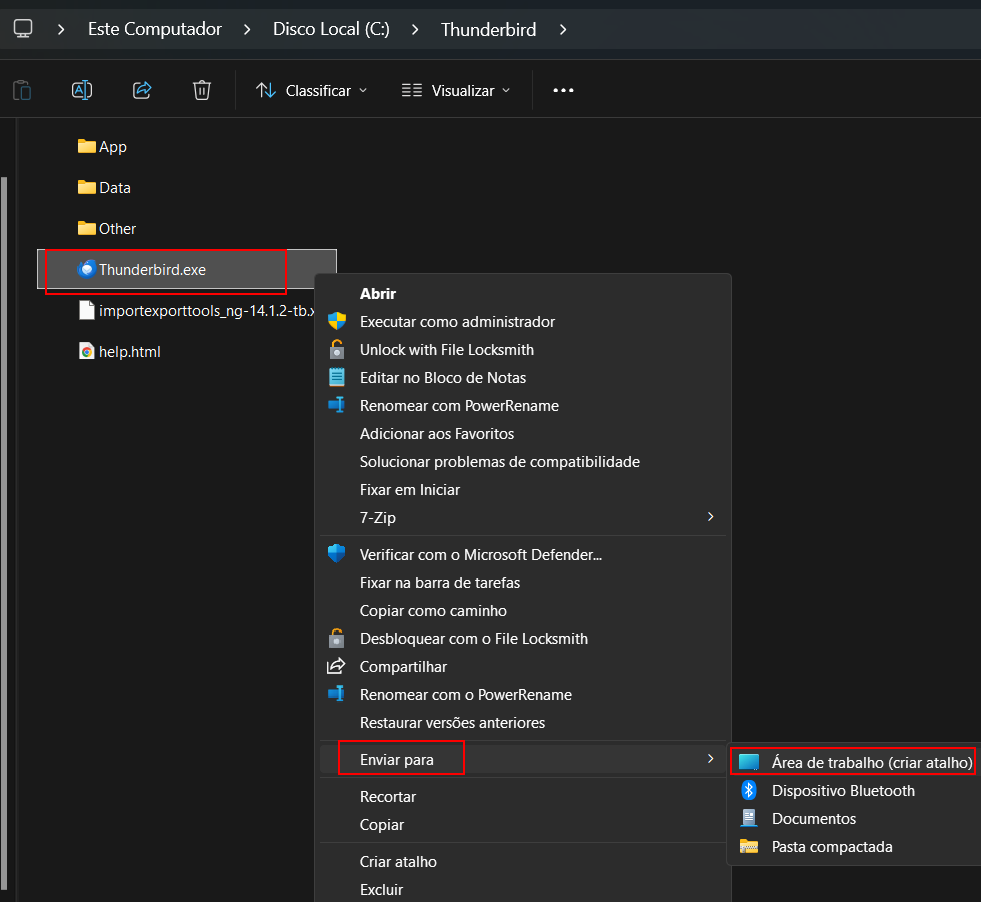The width and height of the screenshot is (981, 902).
Task: Click the padlock icon beside Desbloquear com o File Locksmith
Action: pyautogui.click(x=337, y=638)
